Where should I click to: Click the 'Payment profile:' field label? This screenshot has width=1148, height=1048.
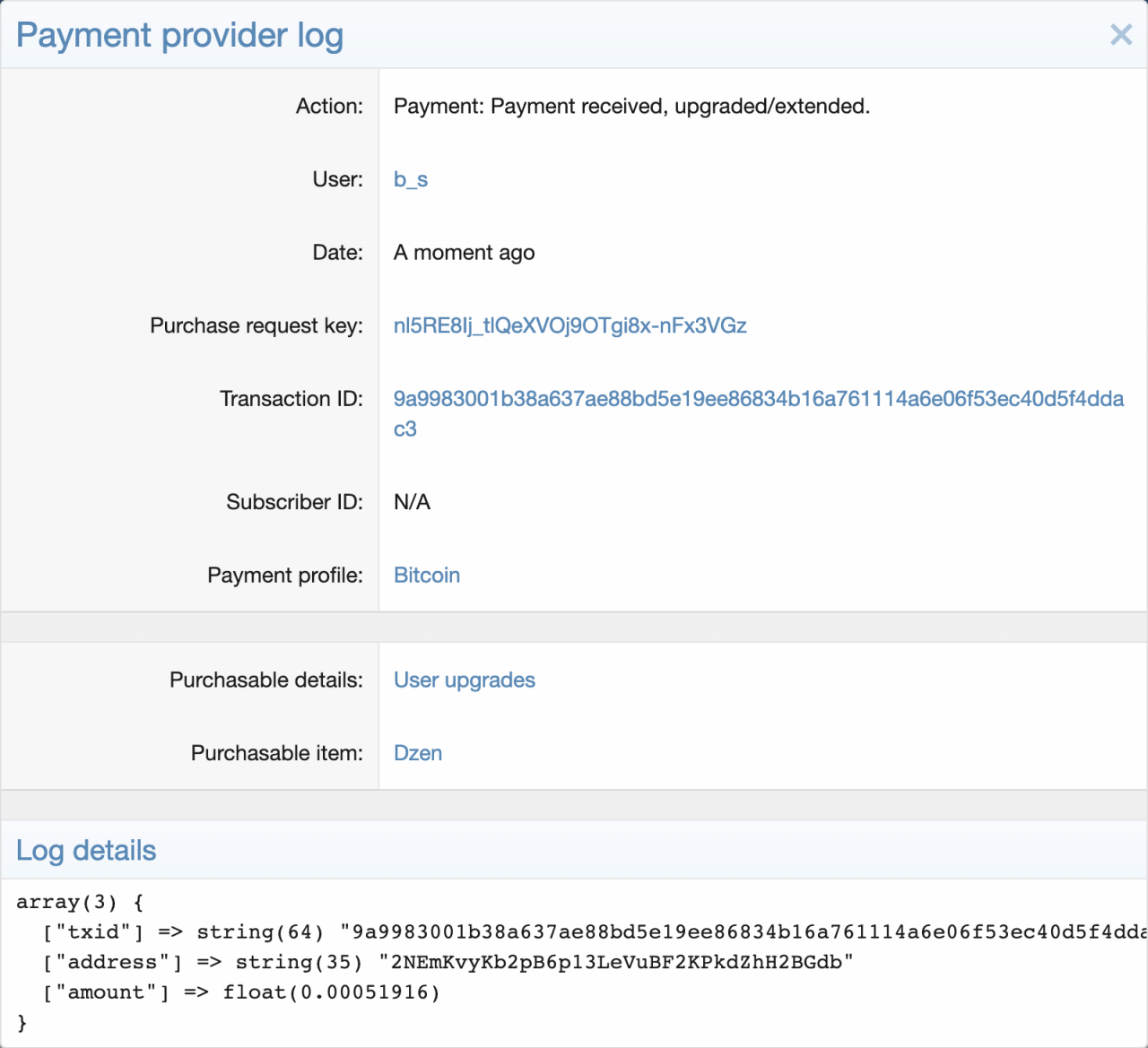(285, 576)
